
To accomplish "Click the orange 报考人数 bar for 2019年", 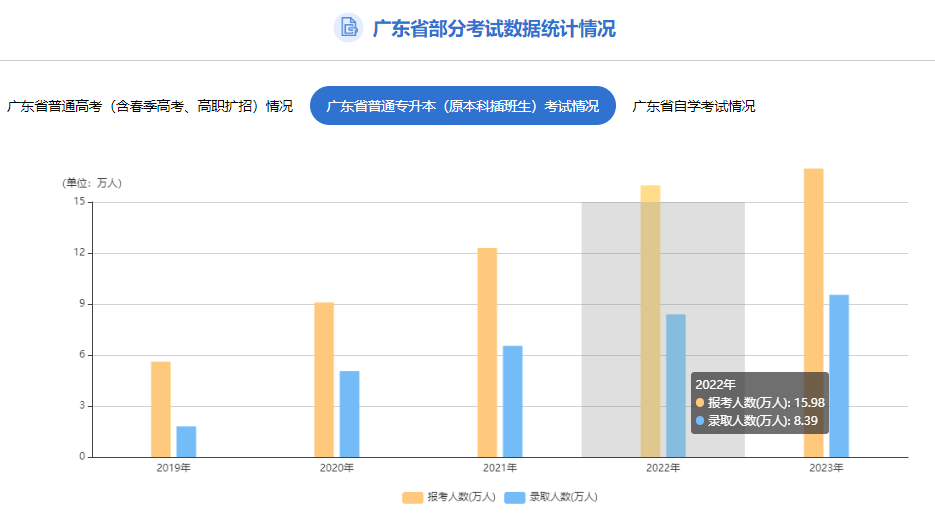I will coord(161,409).
